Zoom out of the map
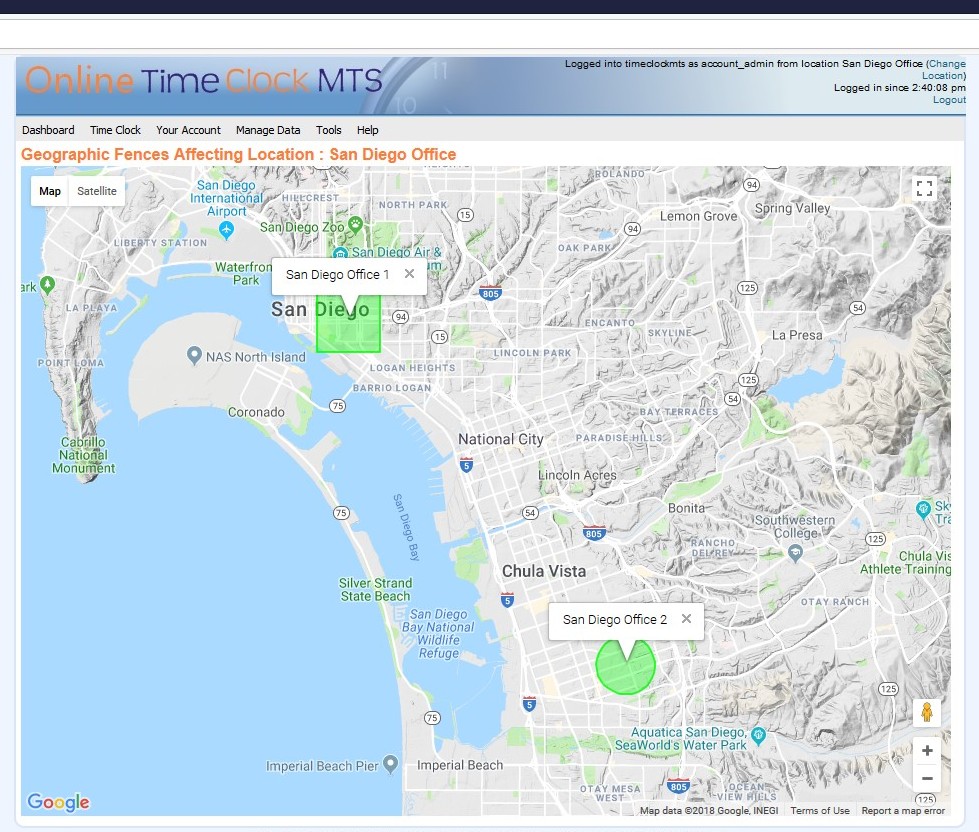This screenshot has width=979, height=832. [927, 778]
